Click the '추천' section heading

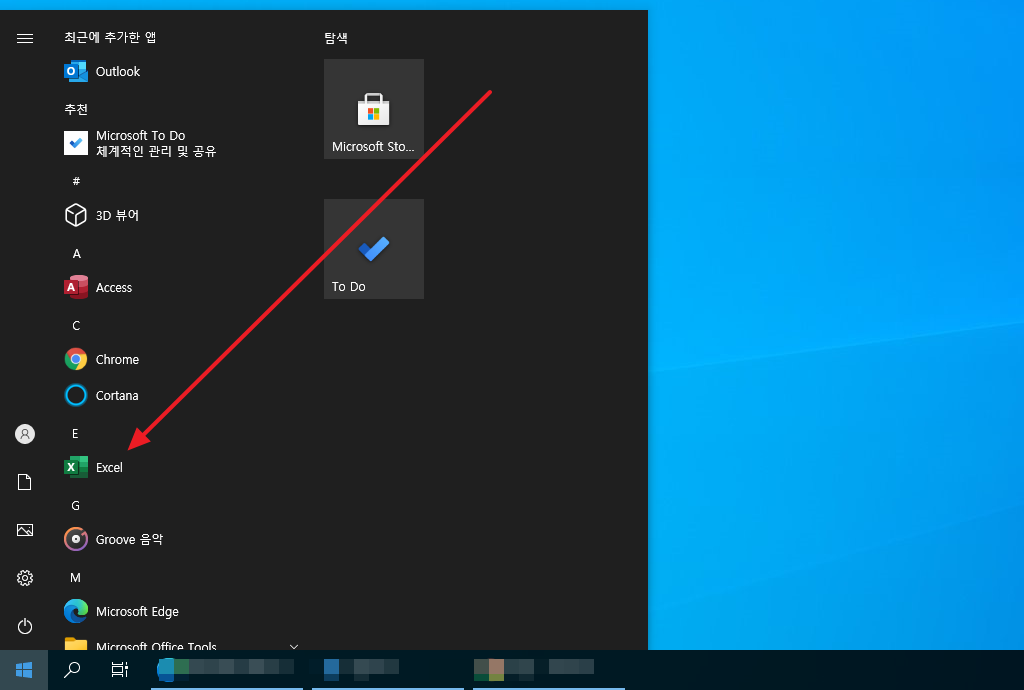[x=76, y=109]
